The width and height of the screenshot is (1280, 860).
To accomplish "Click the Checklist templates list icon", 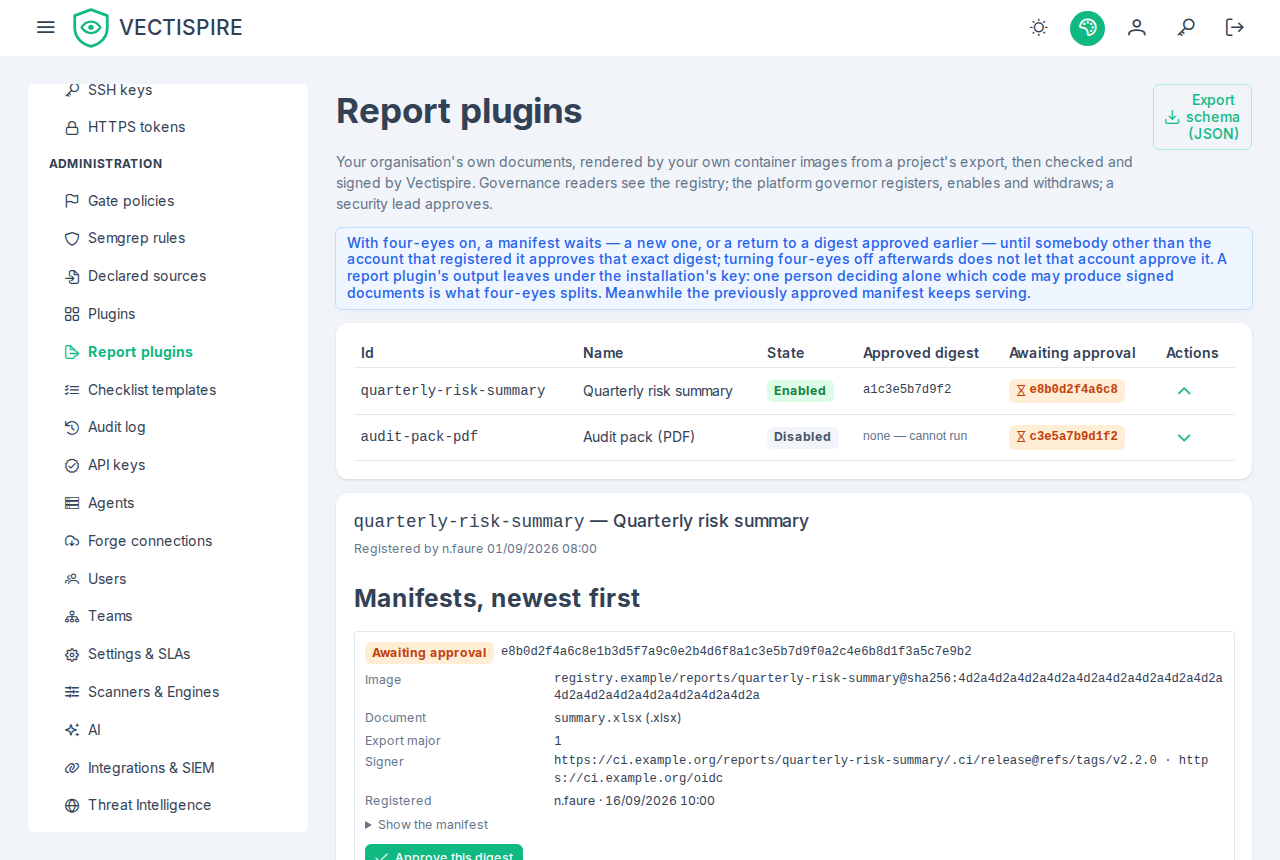I will 72,390.
